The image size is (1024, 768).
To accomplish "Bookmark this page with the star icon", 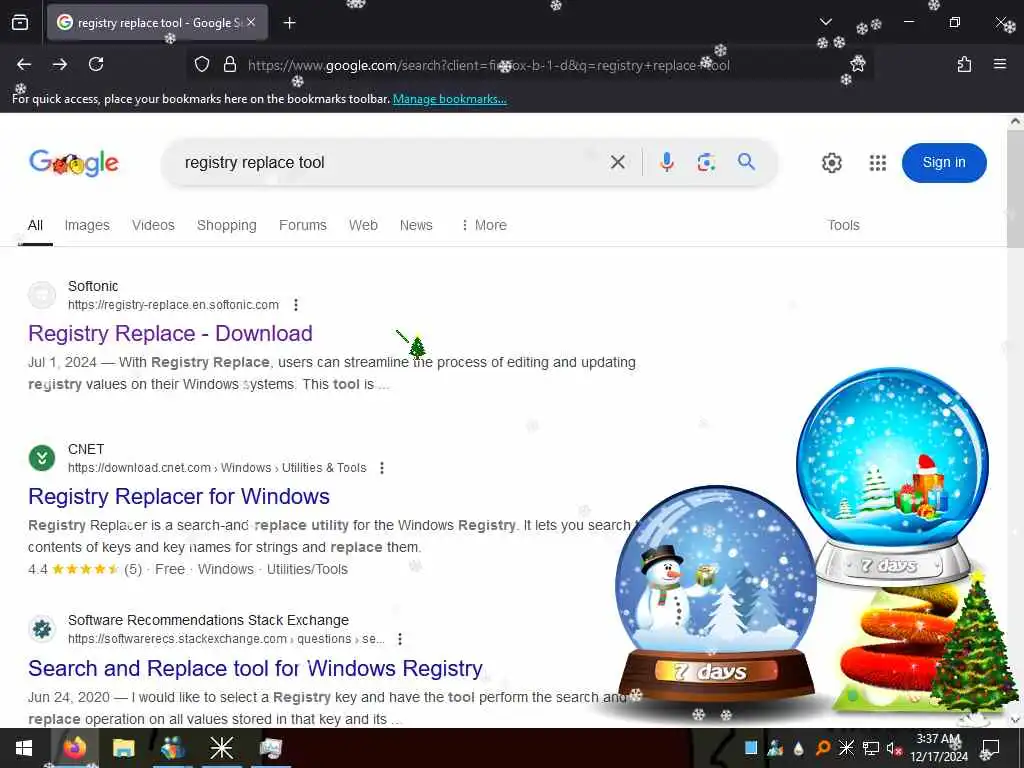I will 857,64.
